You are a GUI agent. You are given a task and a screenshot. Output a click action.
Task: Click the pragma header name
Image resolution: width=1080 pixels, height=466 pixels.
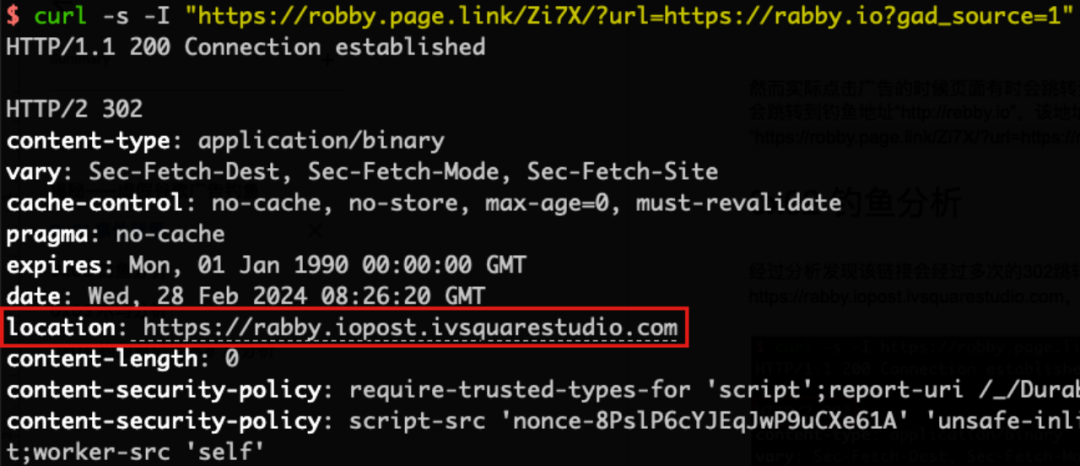point(47,235)
